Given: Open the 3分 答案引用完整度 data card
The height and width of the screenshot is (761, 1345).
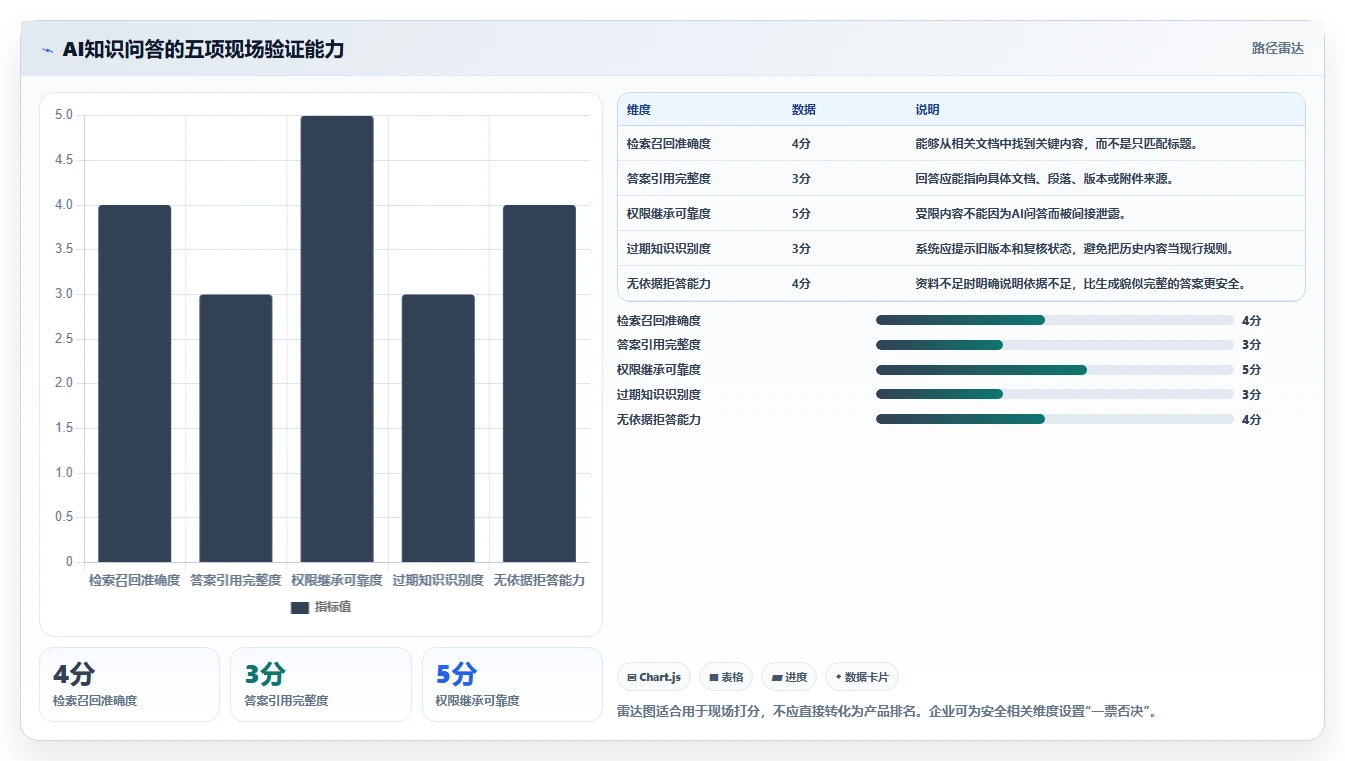Looking at the screenshot, I should pyautogui.click(x=321, y=684).
